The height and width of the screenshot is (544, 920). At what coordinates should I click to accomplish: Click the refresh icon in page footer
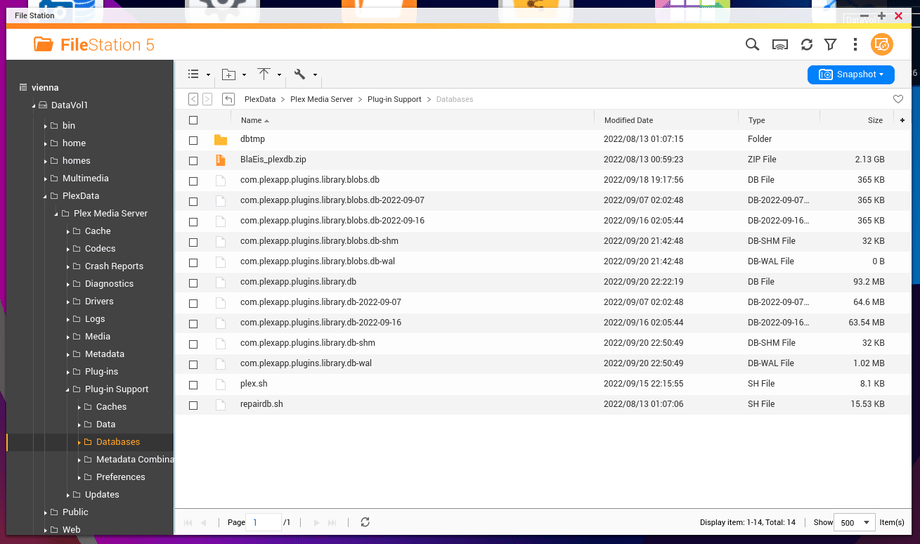pyautogui.click(x=365, y=522)
